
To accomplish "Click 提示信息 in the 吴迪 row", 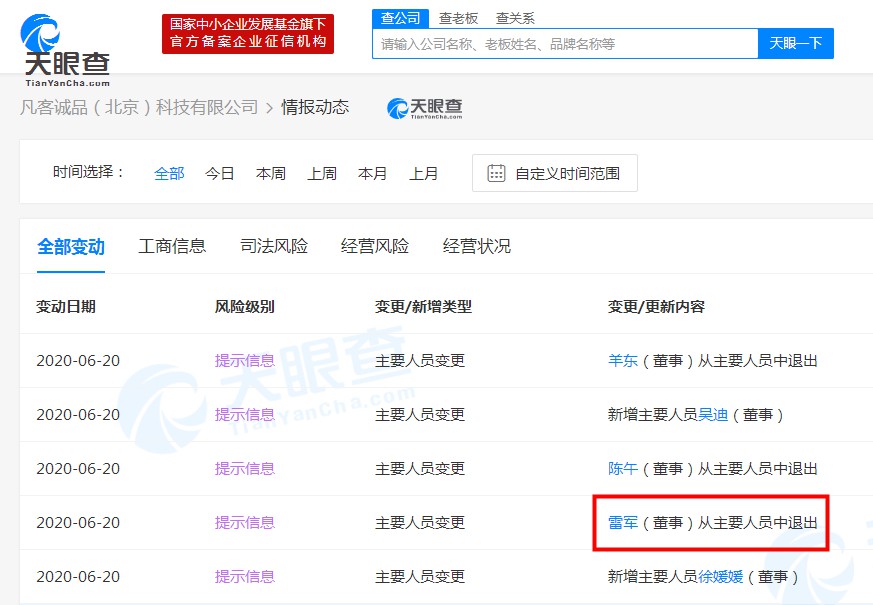I will (x=244, y=415).
